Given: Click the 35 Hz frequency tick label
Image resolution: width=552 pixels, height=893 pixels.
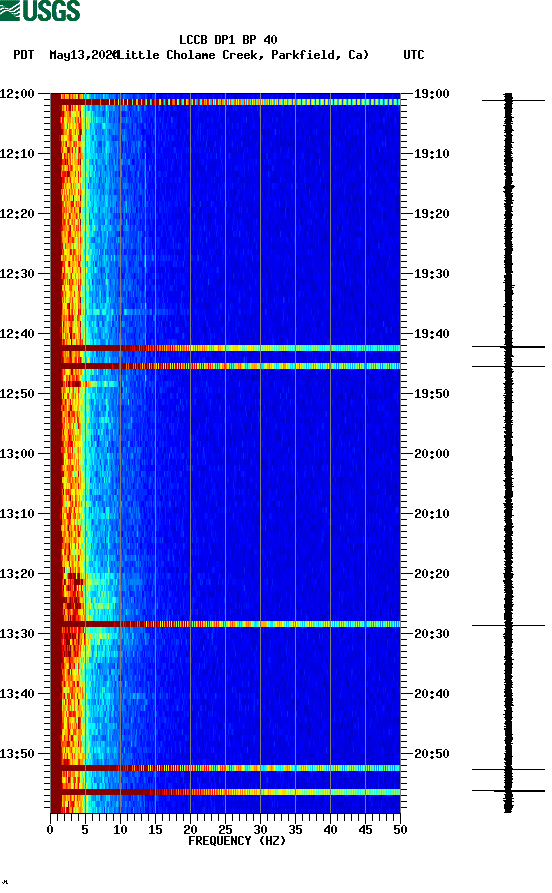Looking at the screenshot, I should (x=295, y=830).
